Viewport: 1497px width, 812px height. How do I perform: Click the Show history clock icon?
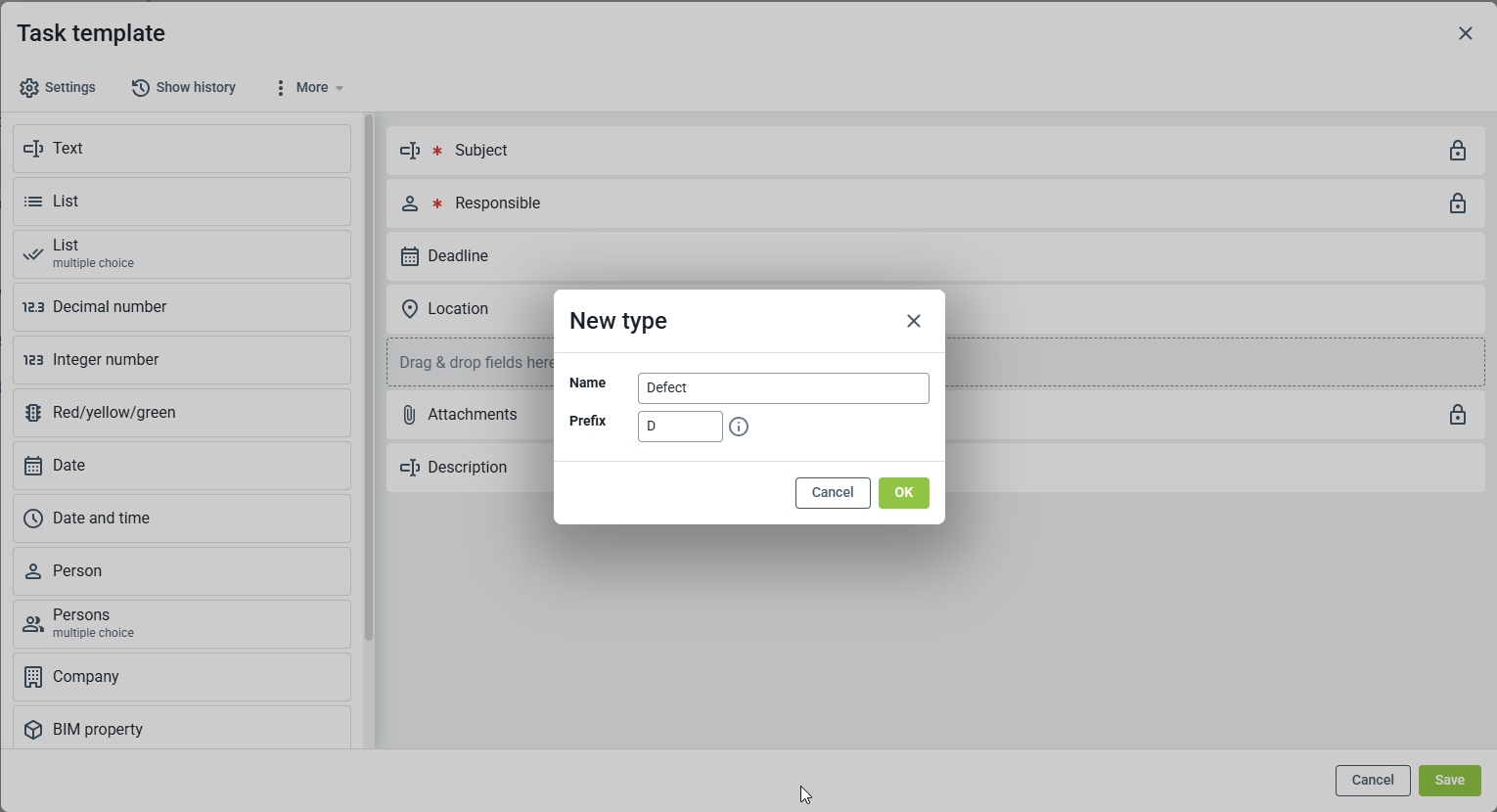point(141,88)
